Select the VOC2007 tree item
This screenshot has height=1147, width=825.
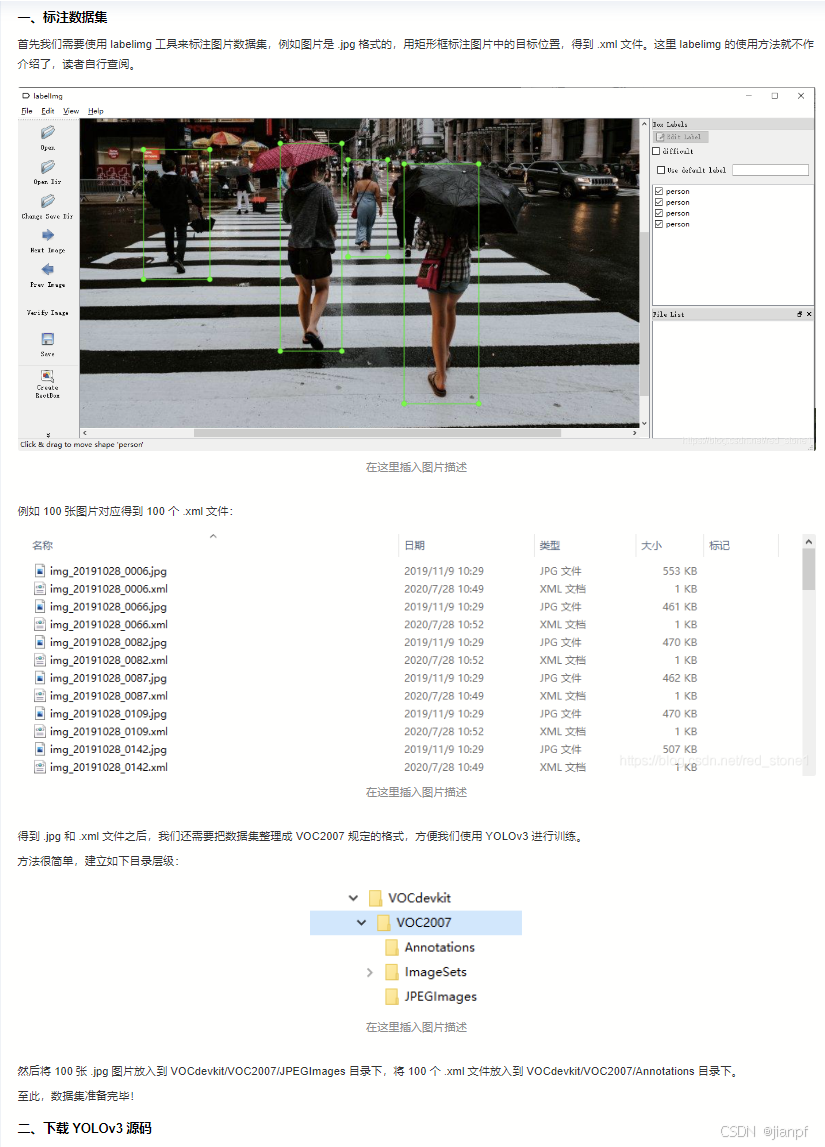(x=416, y=922)
